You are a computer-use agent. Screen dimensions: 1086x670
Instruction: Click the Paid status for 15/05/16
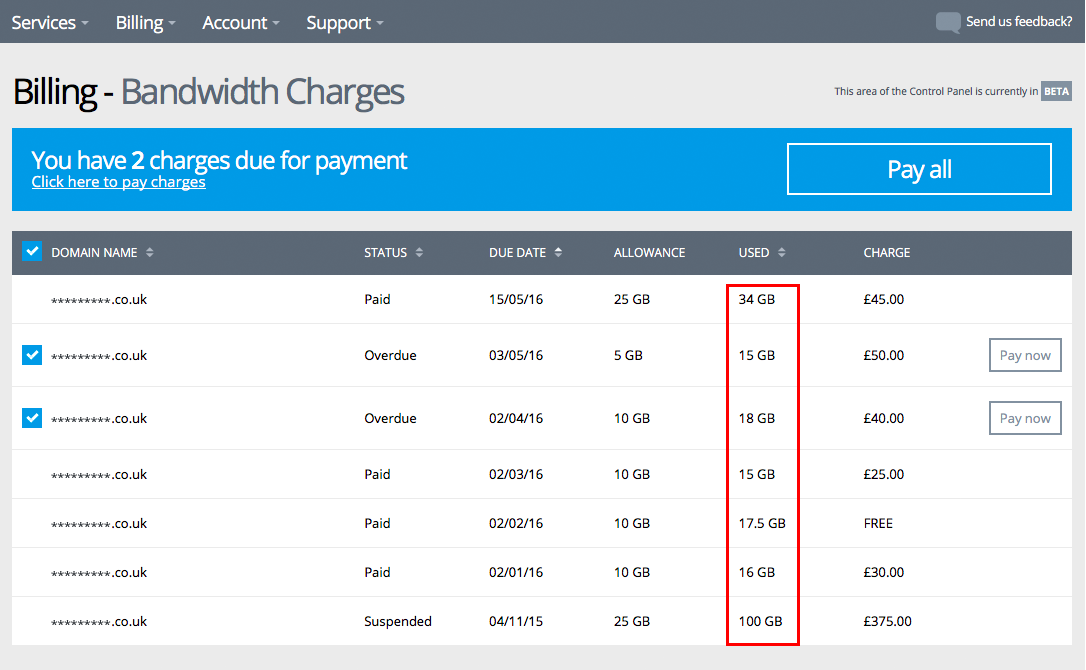[x=377, y=299]
